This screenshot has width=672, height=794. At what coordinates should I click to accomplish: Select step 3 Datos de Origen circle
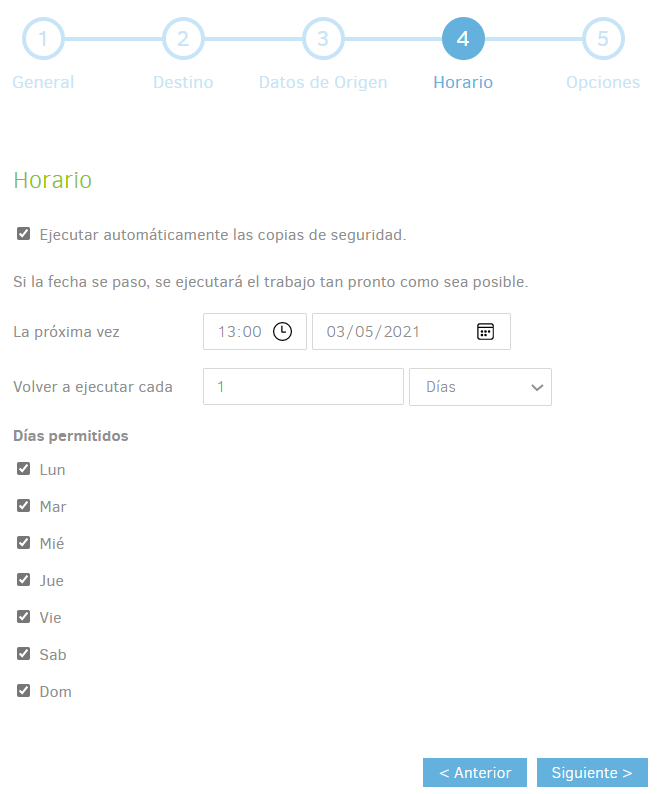point(323,39)
